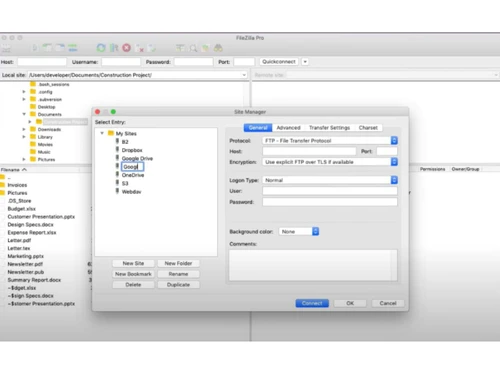Open the Local site path dropdown arrow
The width and height of the screenshot is (500, 375).
[x=244, y=75]
